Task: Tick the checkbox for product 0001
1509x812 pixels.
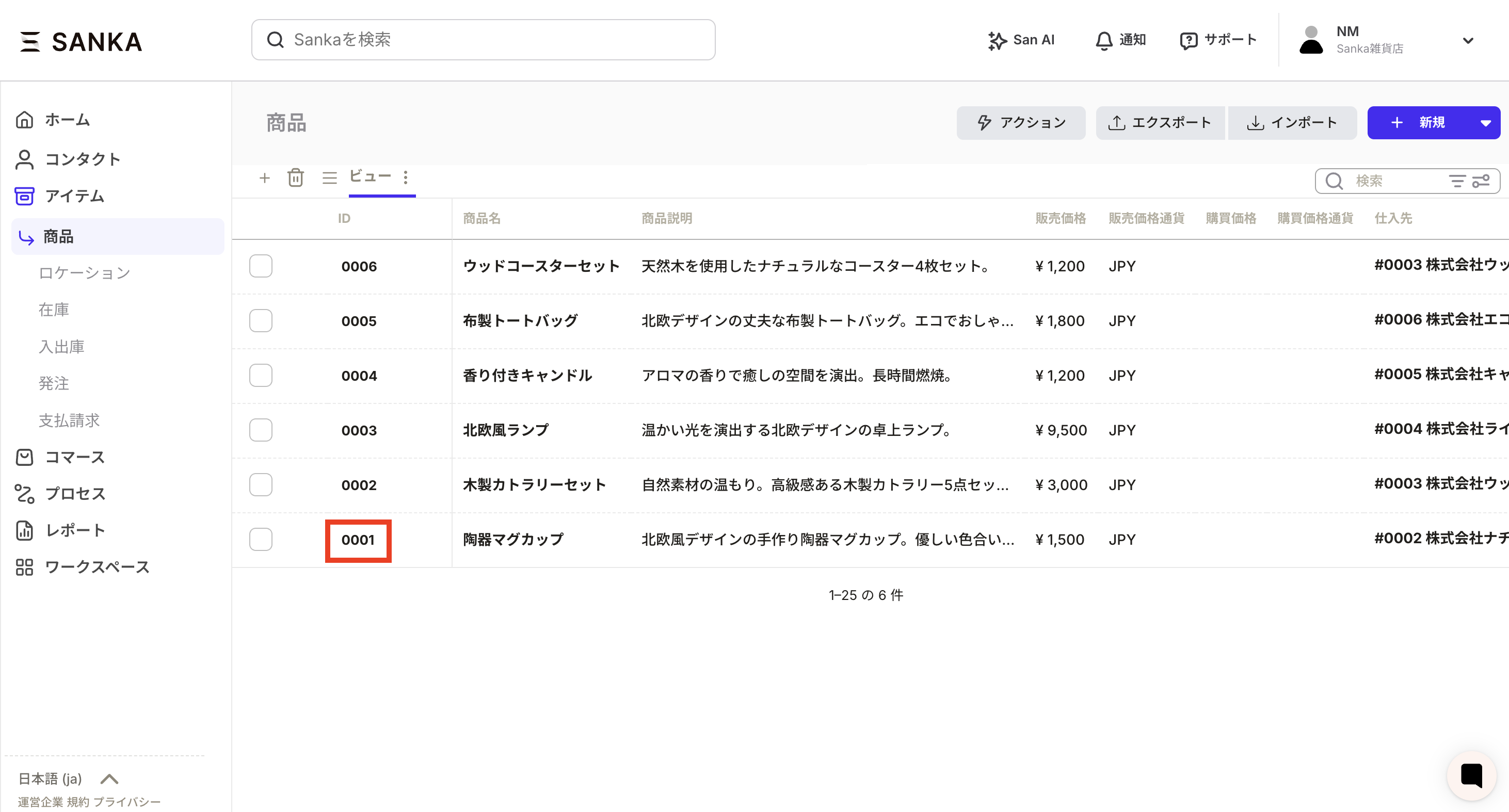Action: (261, 539)
